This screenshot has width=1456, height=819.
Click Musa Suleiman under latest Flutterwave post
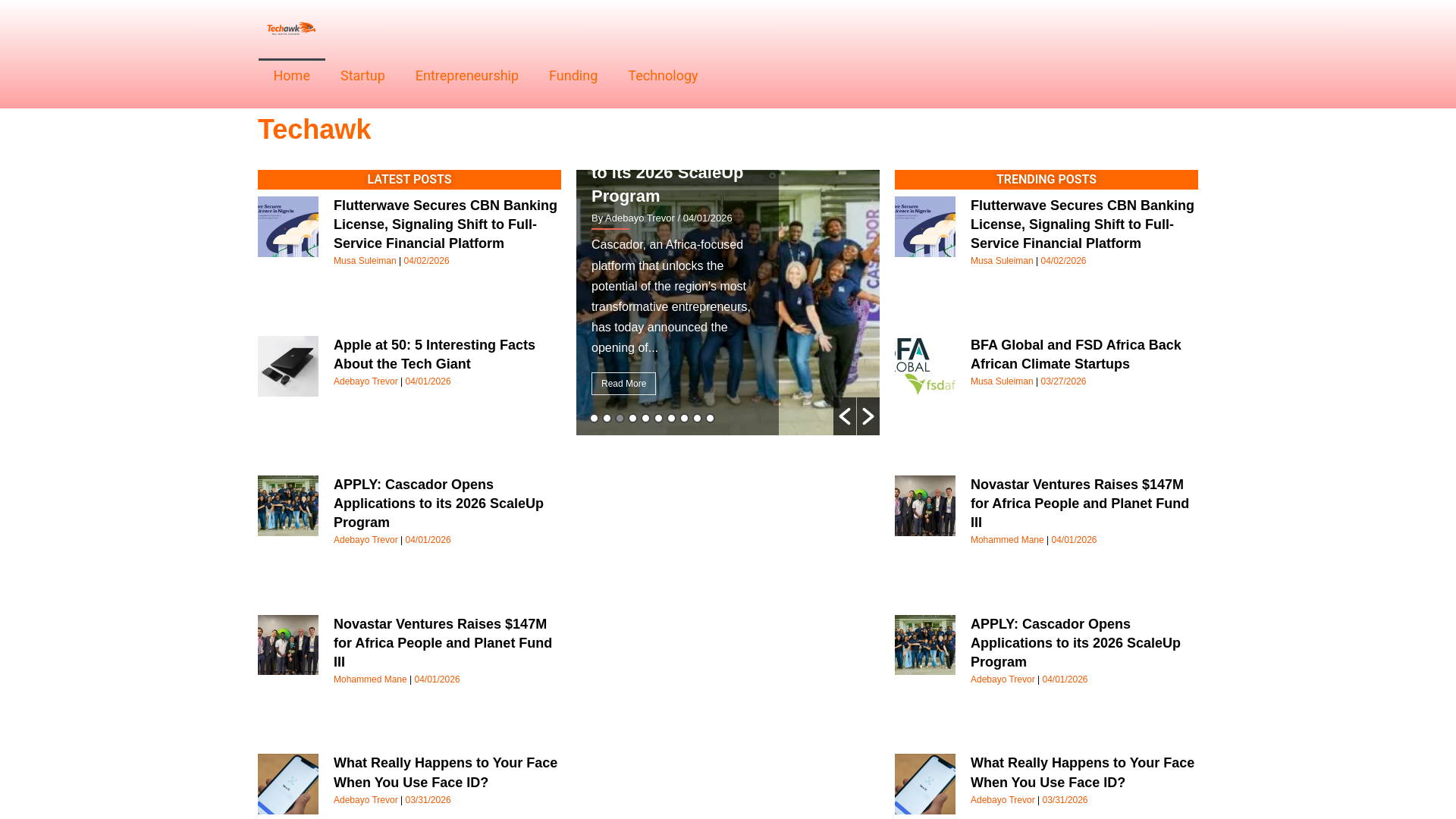point(365,261)
